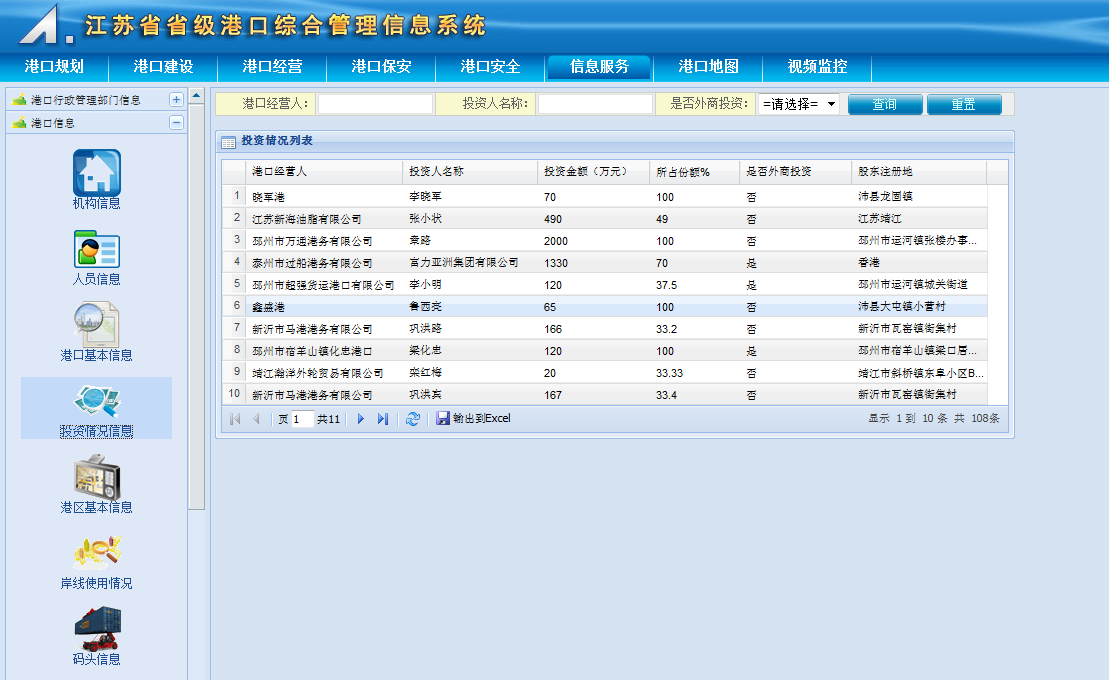
Task: Click the 重置 button
Action: (x=963, y=104)
